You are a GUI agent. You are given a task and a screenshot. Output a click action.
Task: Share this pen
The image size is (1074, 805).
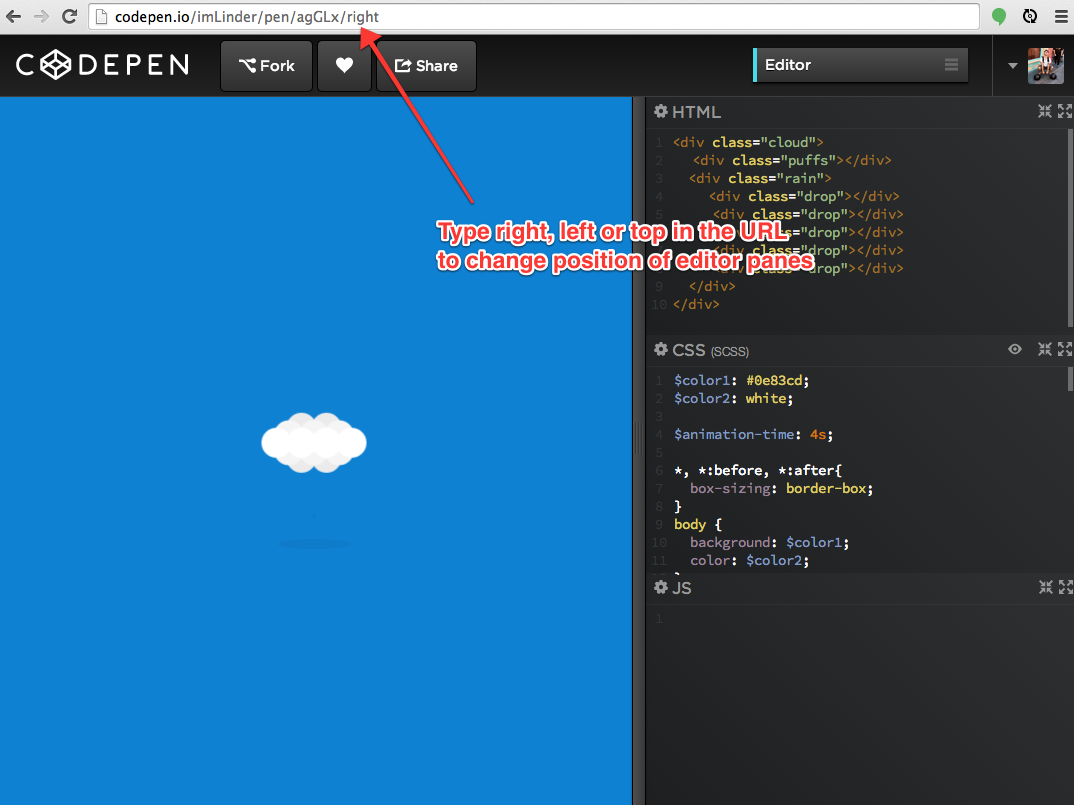point(426,65)
